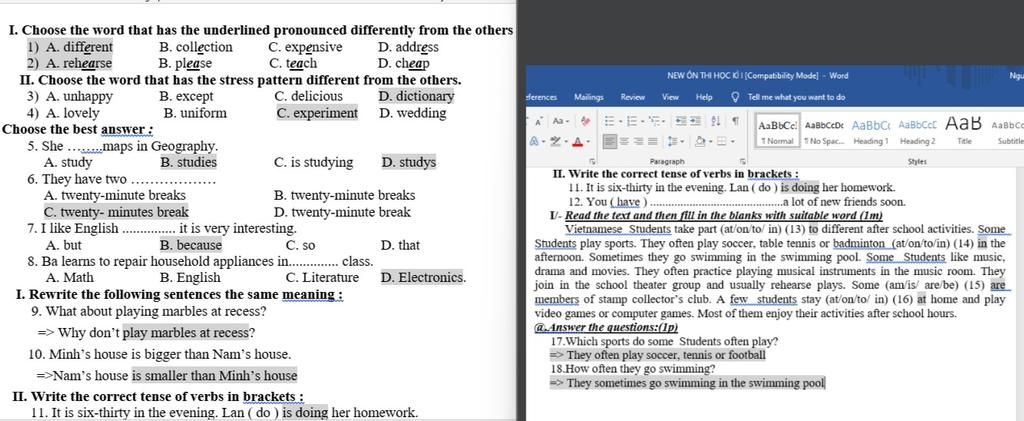1024x421 pixels.
Task: Click the Line and Paragraph Spacing icon
Action: 671,141
